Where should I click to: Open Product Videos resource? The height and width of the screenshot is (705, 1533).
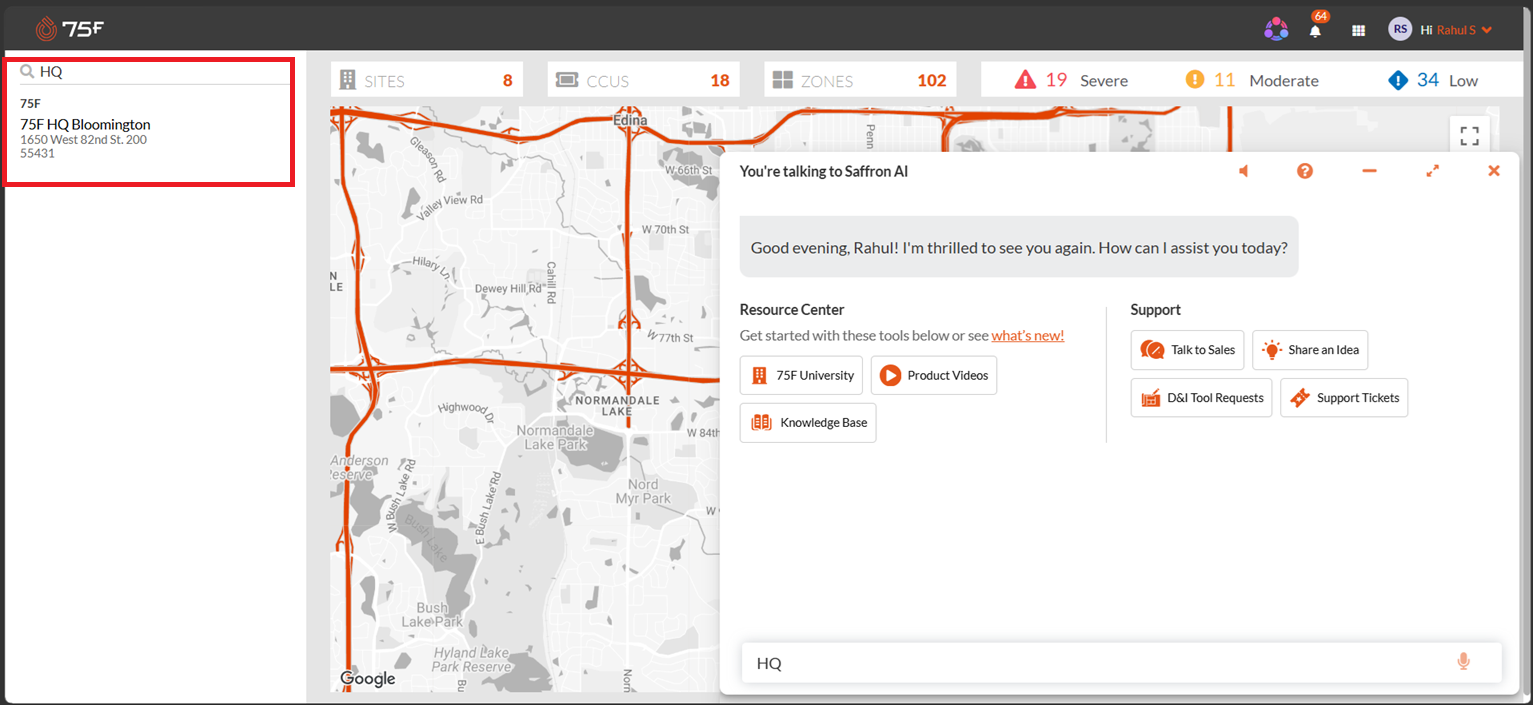tap(934, 375)
